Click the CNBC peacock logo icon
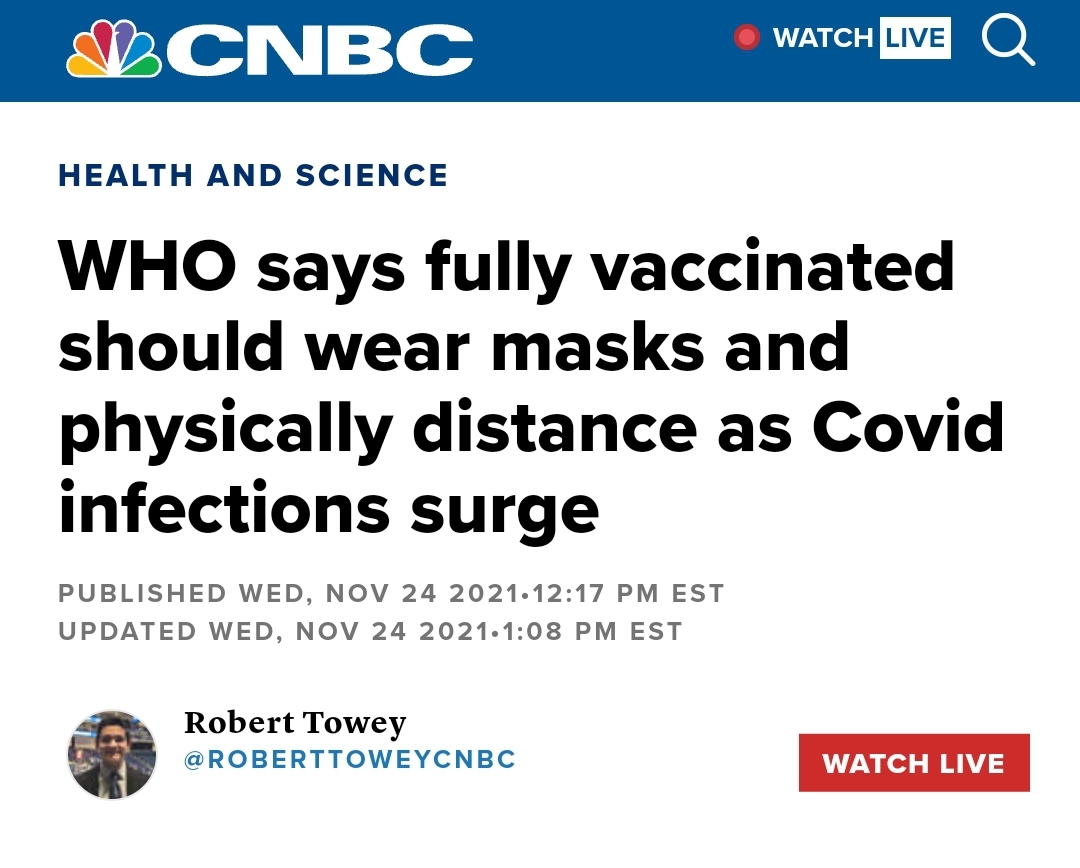The height and width of the screenshot is (868, 1080). click(114, 48)
